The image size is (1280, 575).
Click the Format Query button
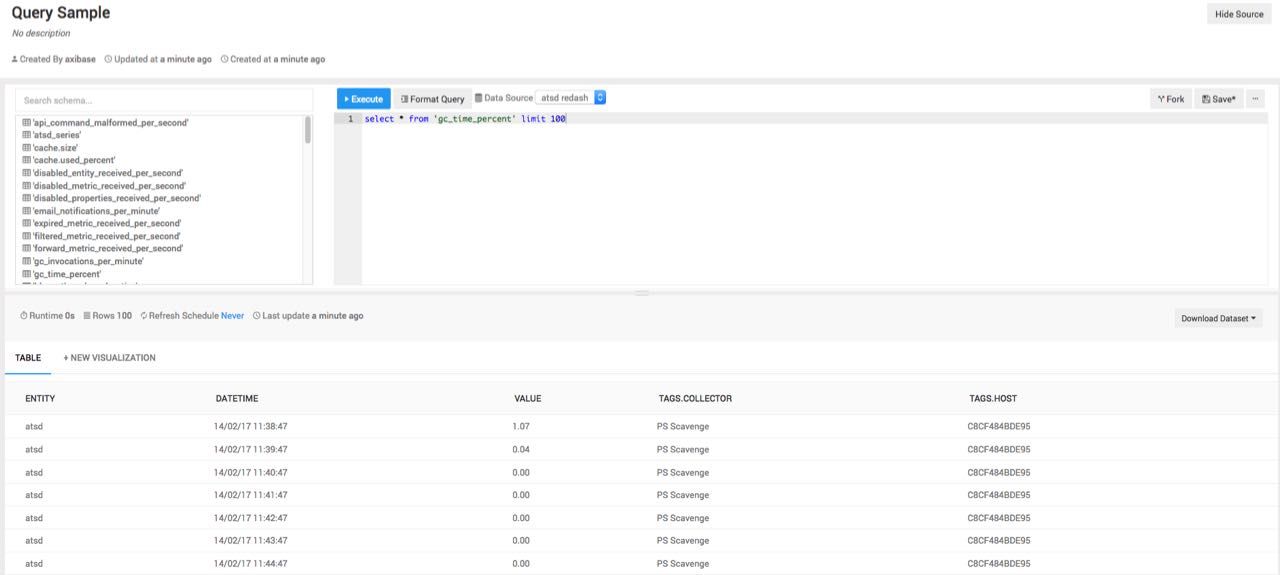pyautogui.click(x=432, y=99)
